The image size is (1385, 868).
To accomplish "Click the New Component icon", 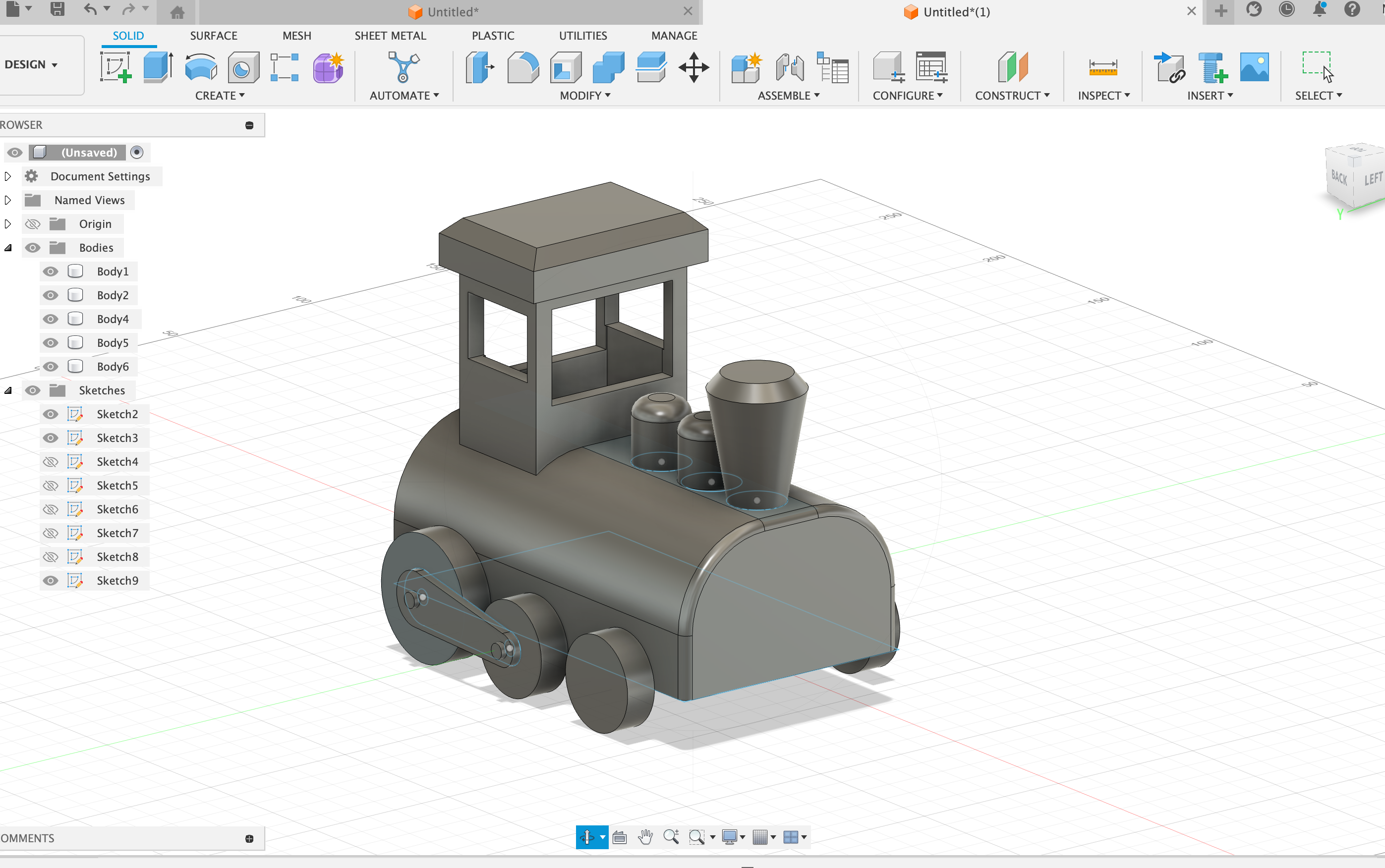I will (x=747, y=67).
